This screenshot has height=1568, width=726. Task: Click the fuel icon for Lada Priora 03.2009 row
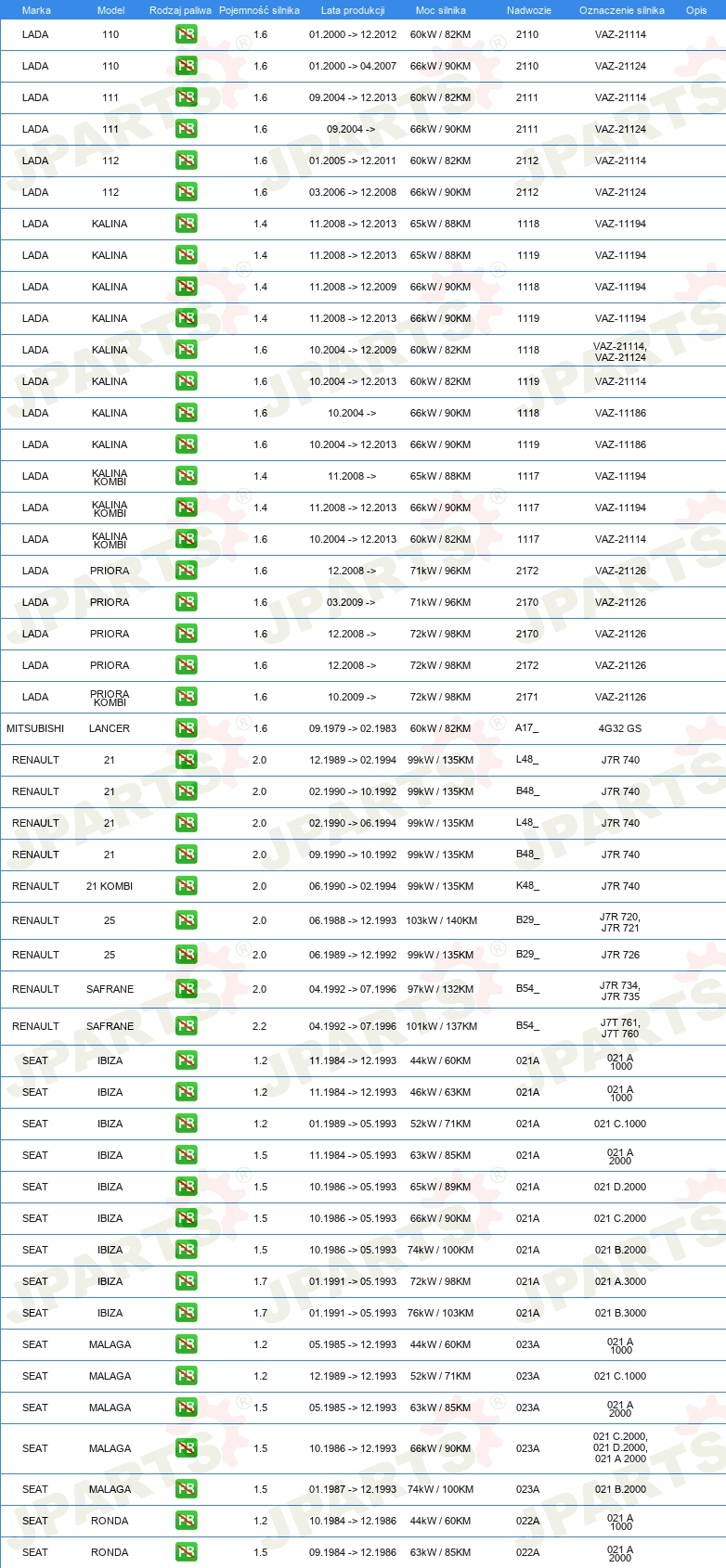point(187,602)
